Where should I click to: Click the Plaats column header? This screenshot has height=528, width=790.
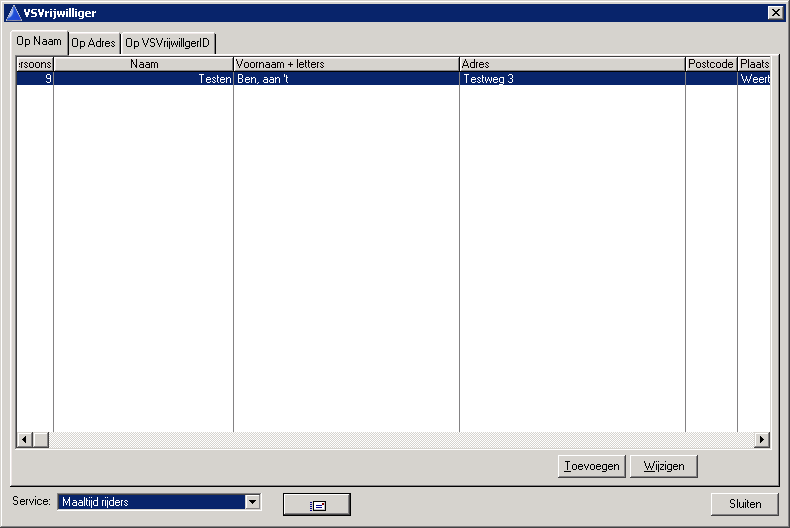point(754,64)
